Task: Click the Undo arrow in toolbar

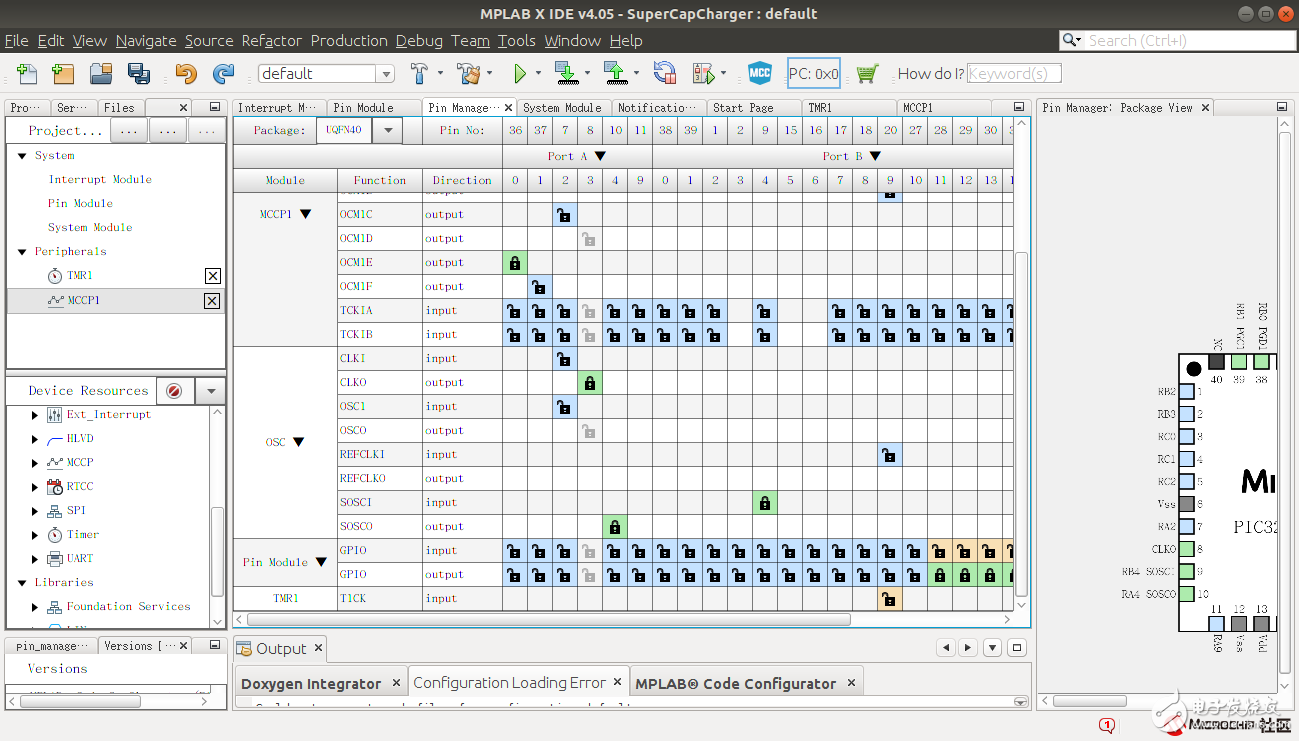Action: coord(186,73)
